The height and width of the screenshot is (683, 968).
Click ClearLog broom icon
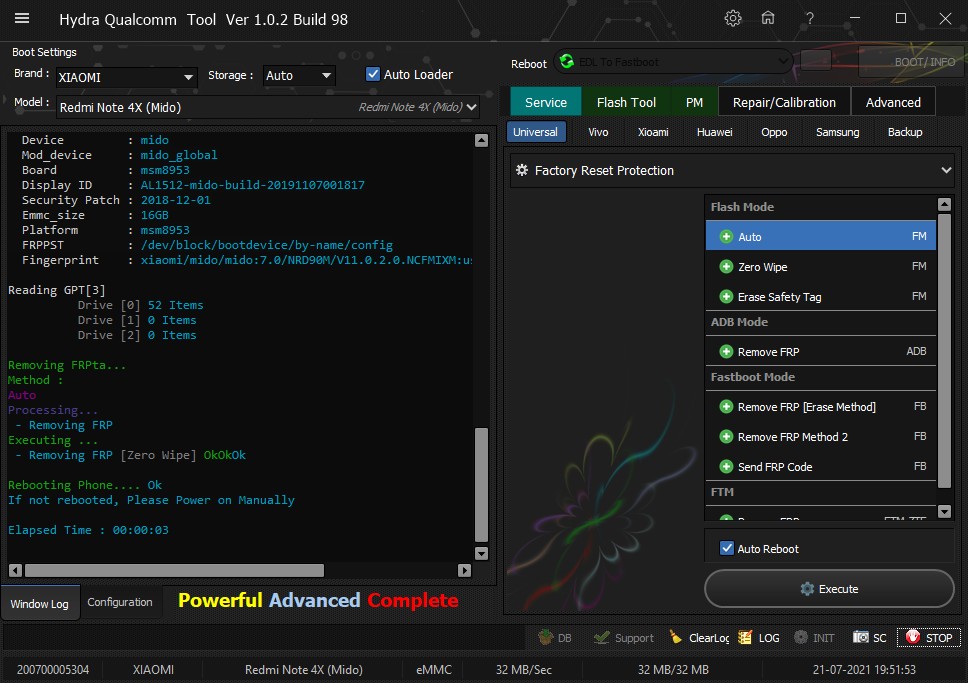(675, 637)
